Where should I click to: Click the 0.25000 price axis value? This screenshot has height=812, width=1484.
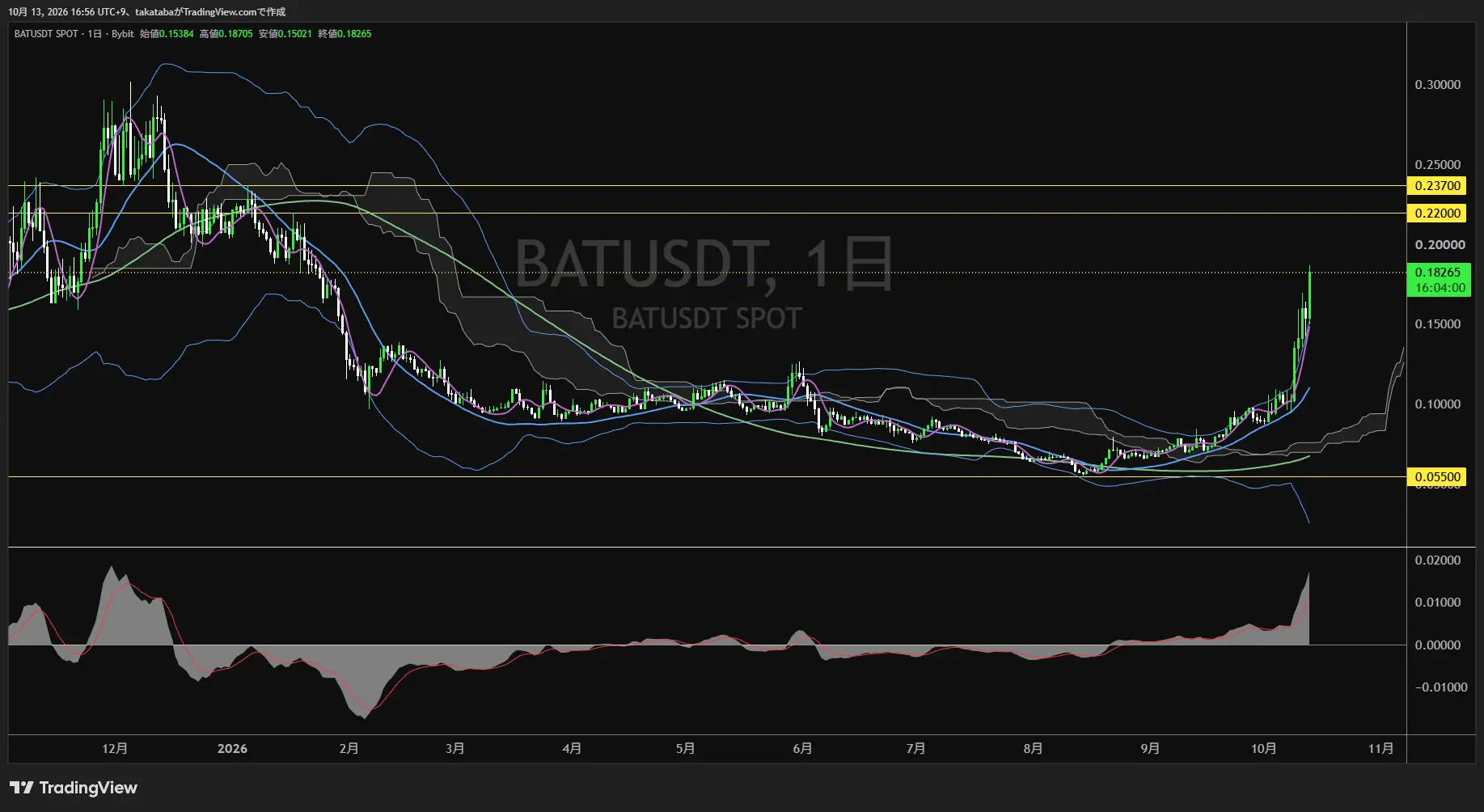(x=1438, y=165)
